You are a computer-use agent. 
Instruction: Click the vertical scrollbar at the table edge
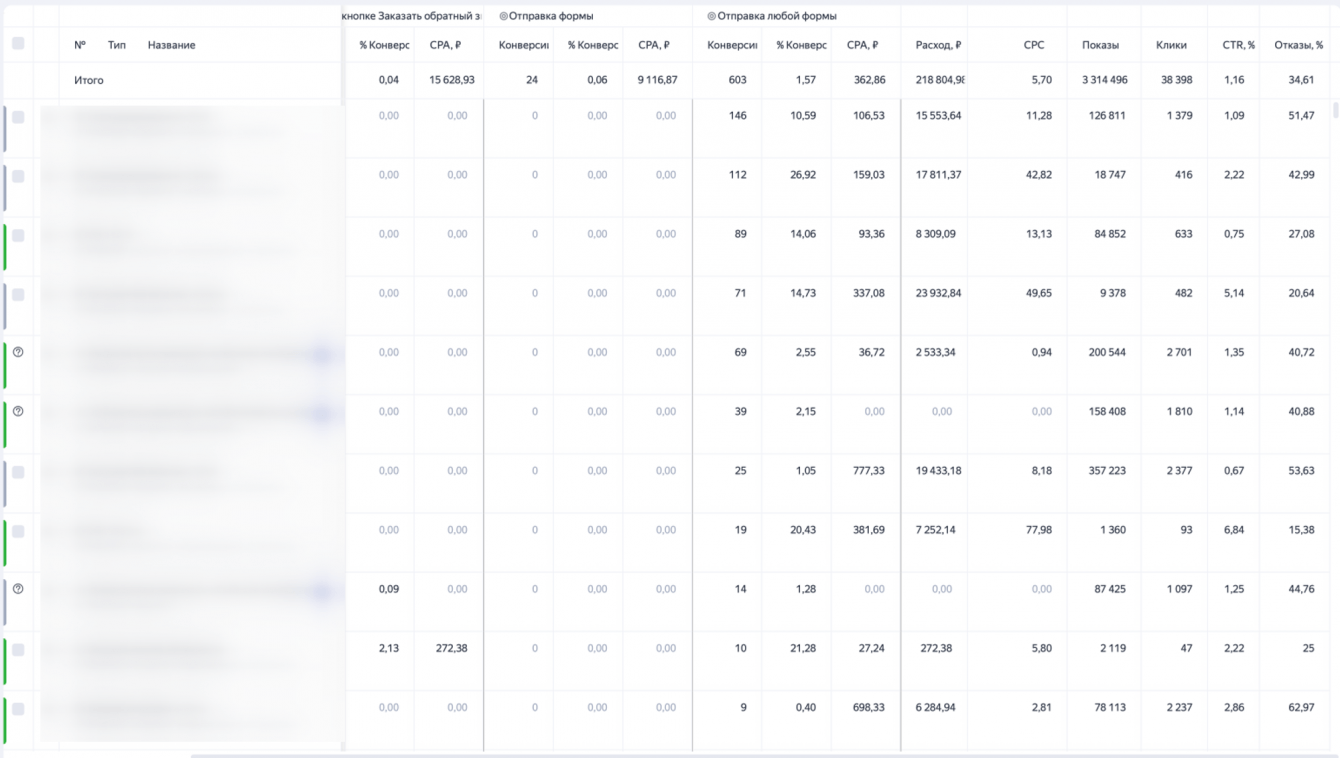pos(1336,110)
